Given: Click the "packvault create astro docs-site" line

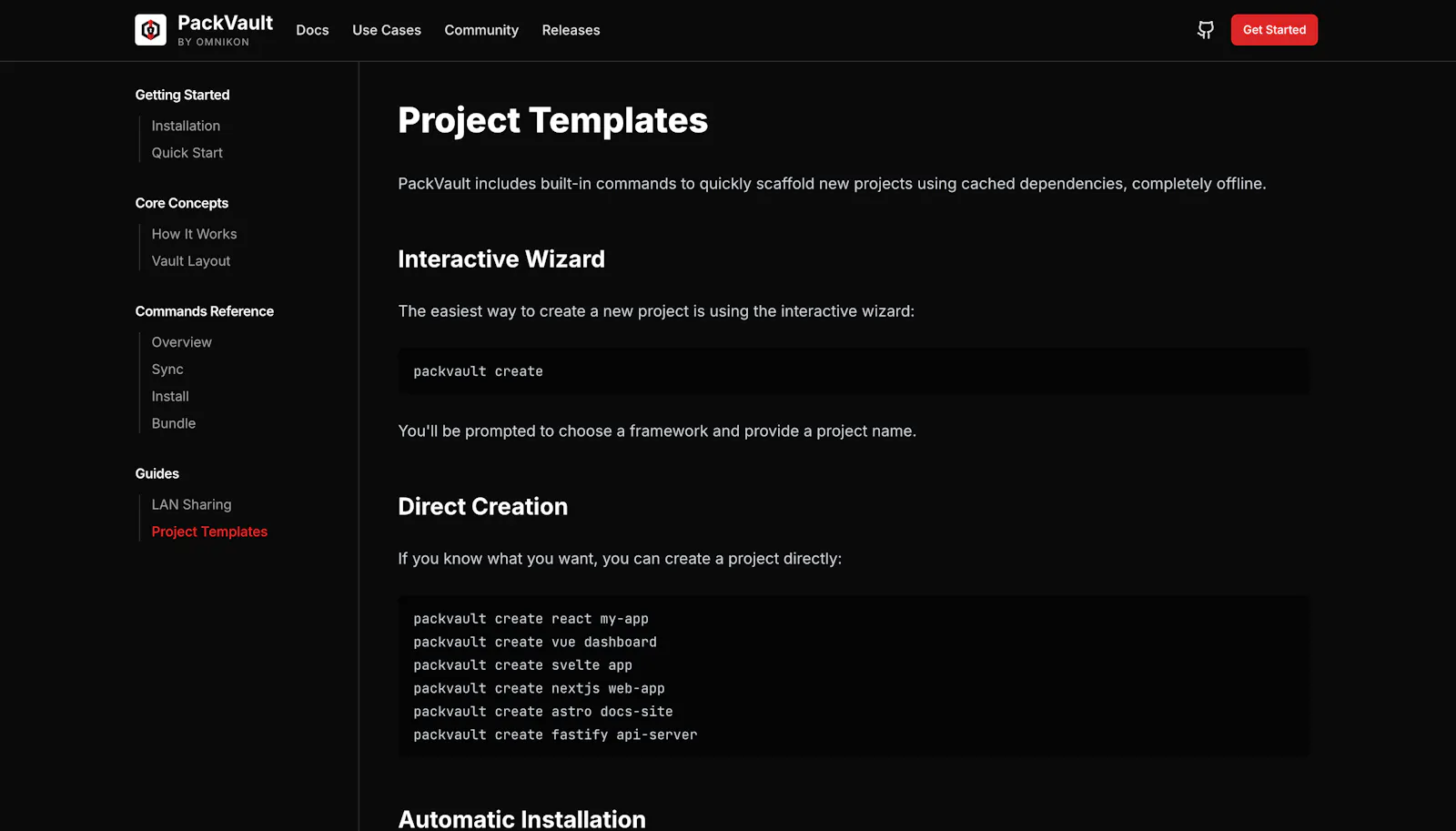Looking at the screenshot, I should click(x=543, y=712).
